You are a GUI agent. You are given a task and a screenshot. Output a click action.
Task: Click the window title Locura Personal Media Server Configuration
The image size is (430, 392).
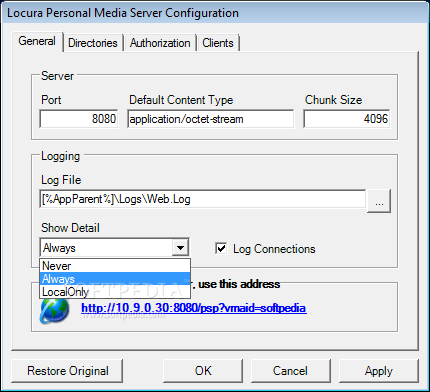123,13
